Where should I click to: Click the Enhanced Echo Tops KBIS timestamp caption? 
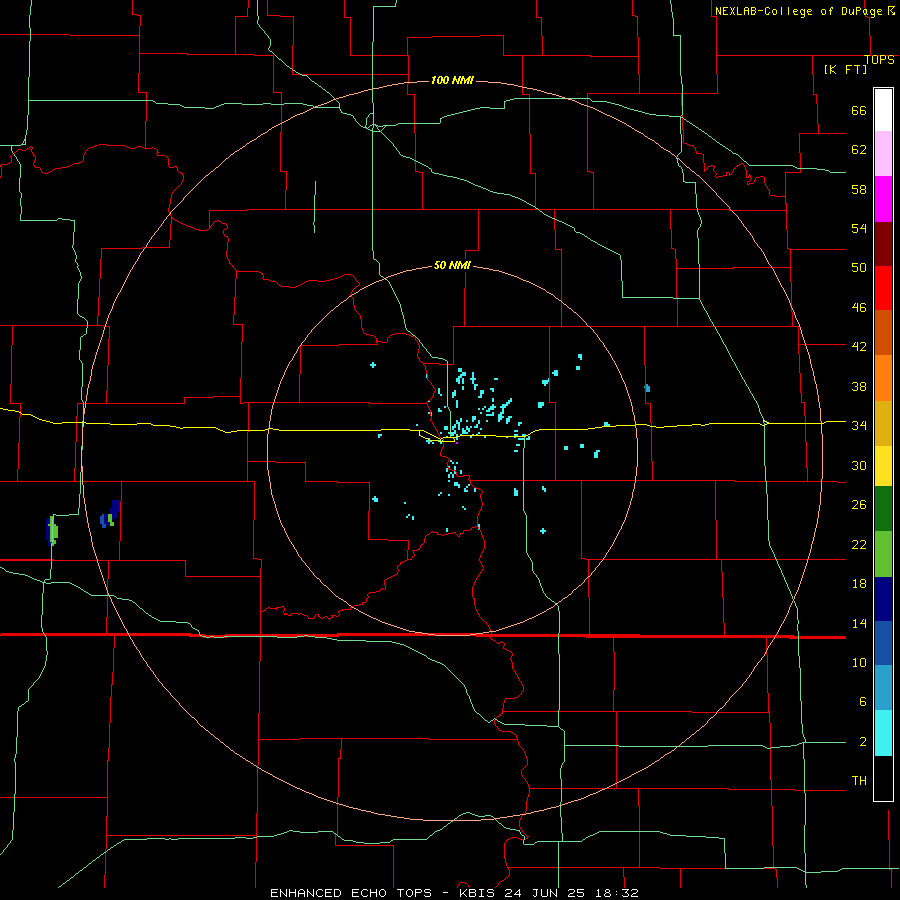(454, 893)
